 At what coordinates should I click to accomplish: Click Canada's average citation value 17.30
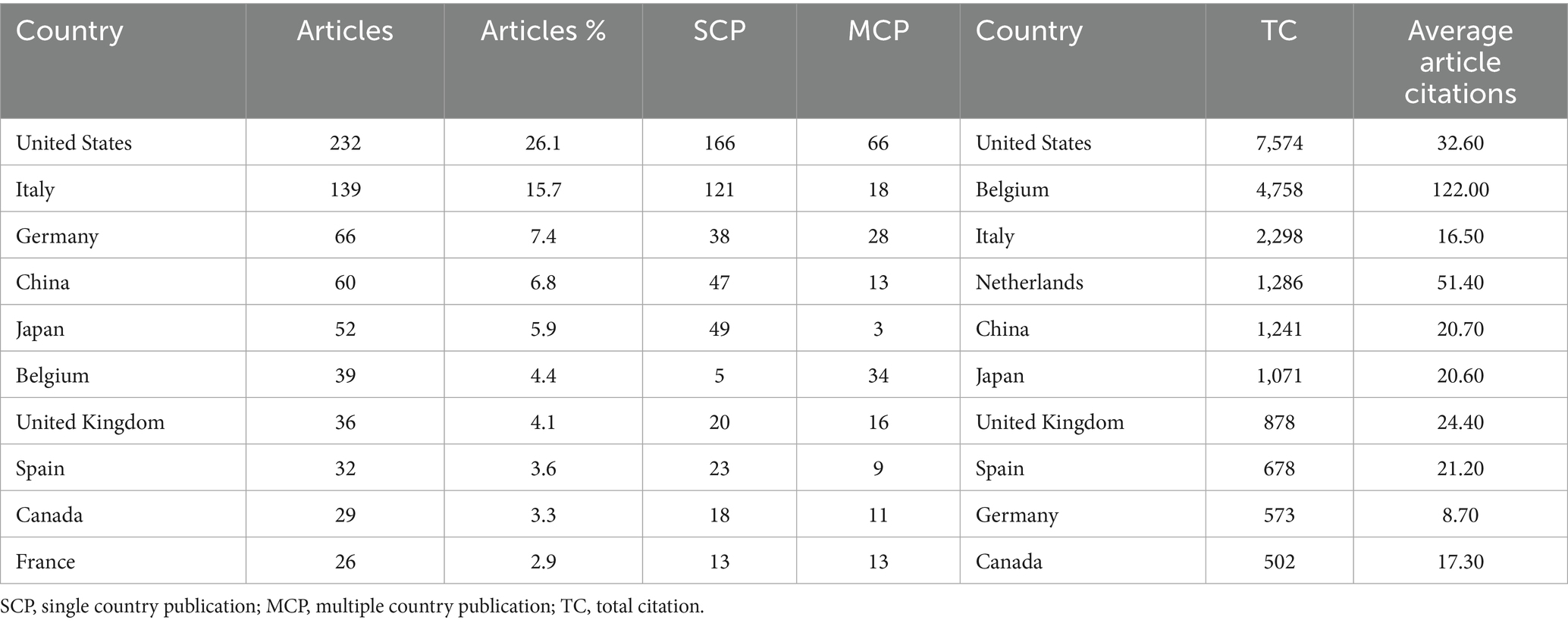(x=1460, y=562)
